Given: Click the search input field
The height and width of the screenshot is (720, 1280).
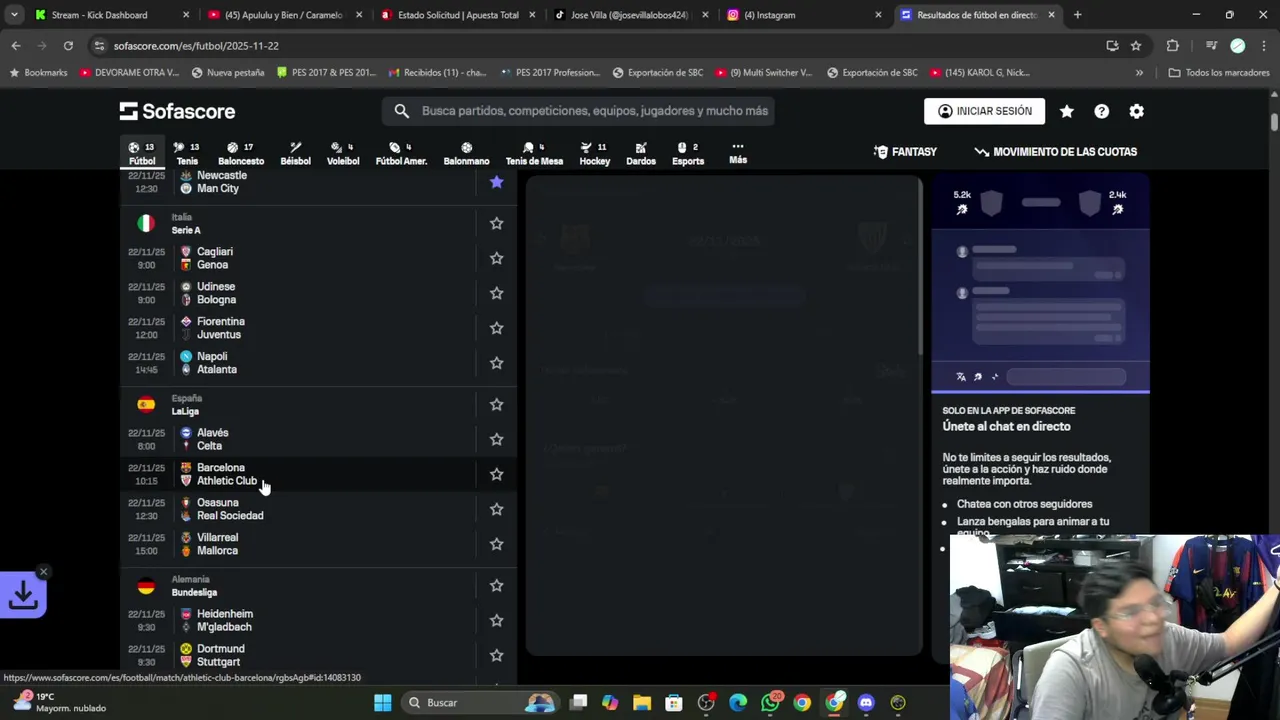Looking at the screenshot, I should 578,111.
